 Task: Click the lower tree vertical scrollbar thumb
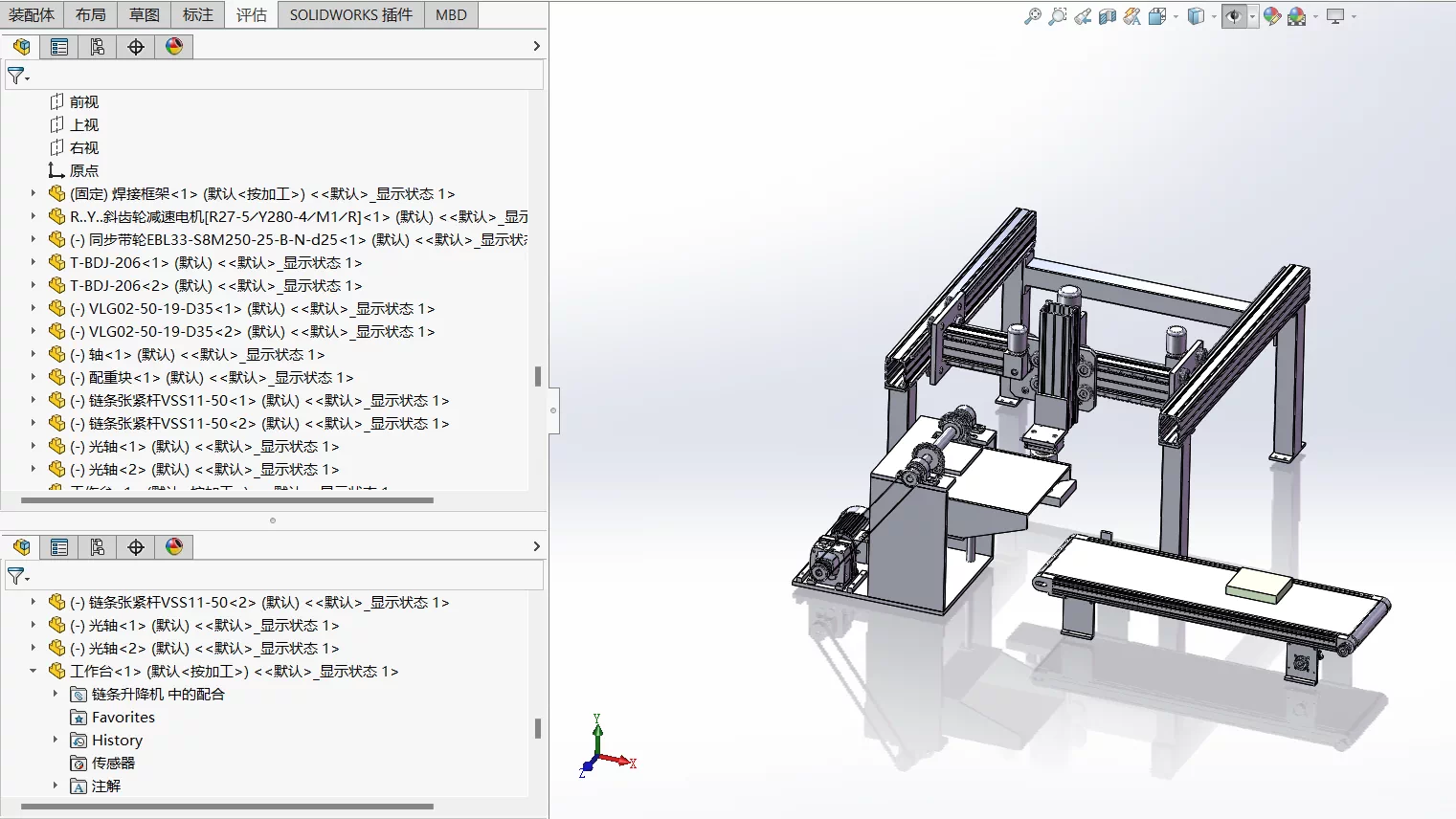[x=538, y=728]
